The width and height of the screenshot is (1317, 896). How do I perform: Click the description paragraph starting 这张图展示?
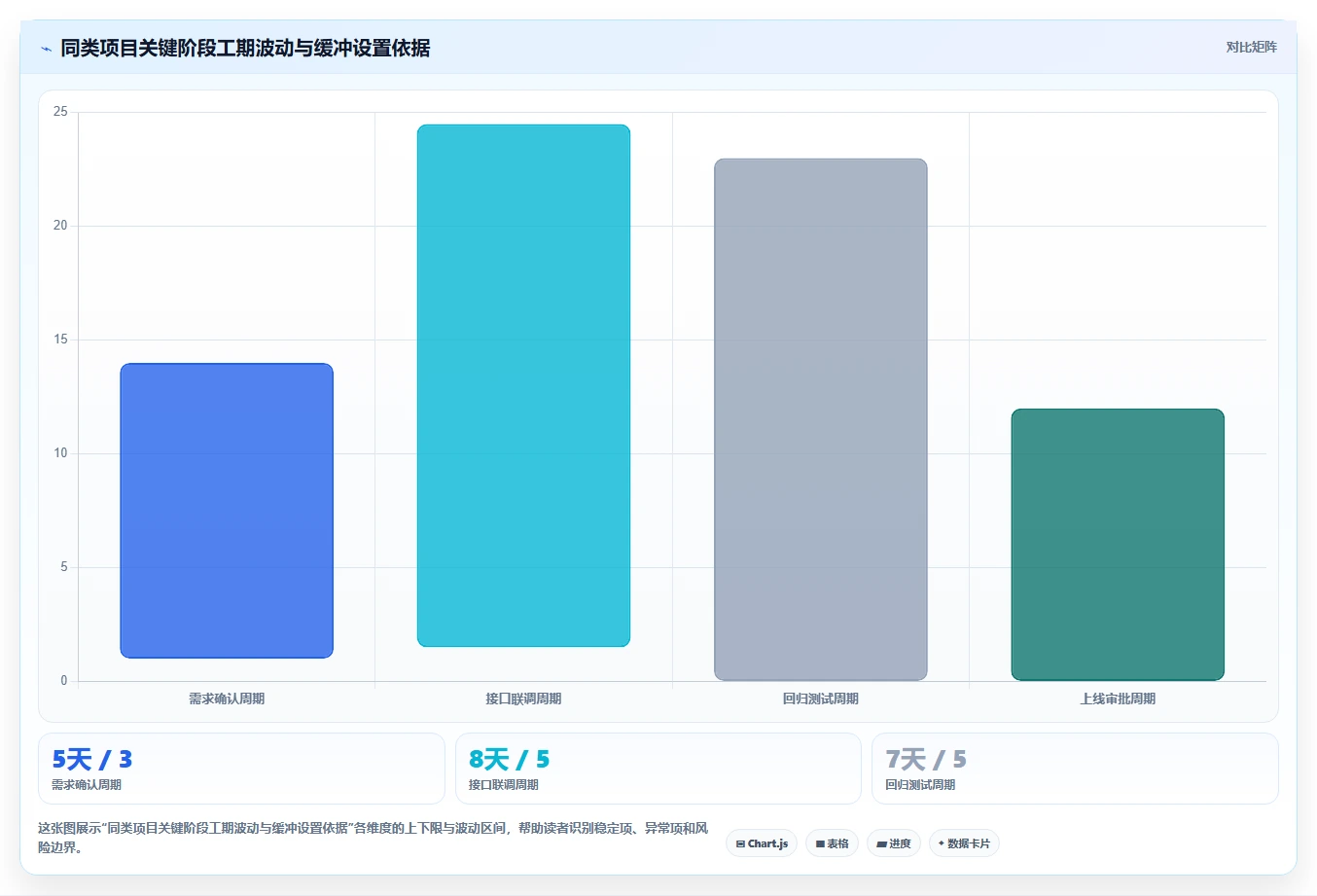pos(374,838)
